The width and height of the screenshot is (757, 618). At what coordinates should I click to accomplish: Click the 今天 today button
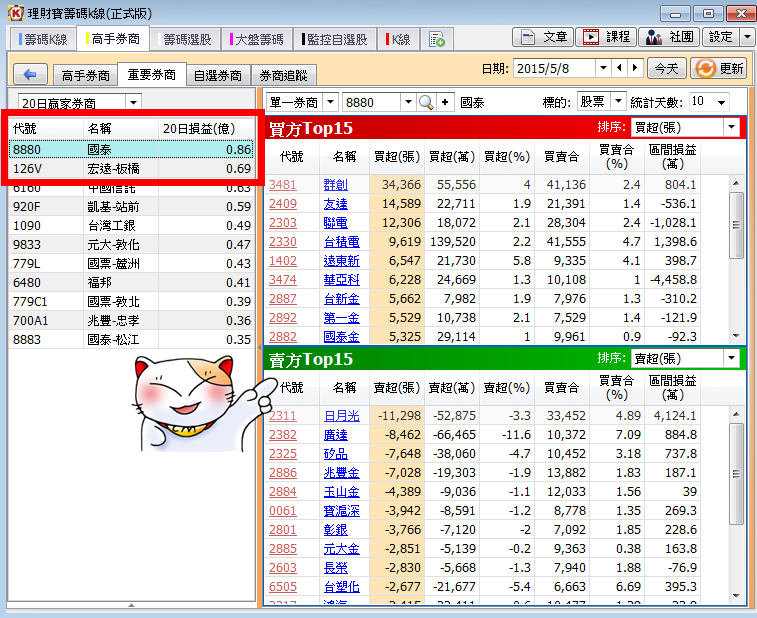[666, 69]
